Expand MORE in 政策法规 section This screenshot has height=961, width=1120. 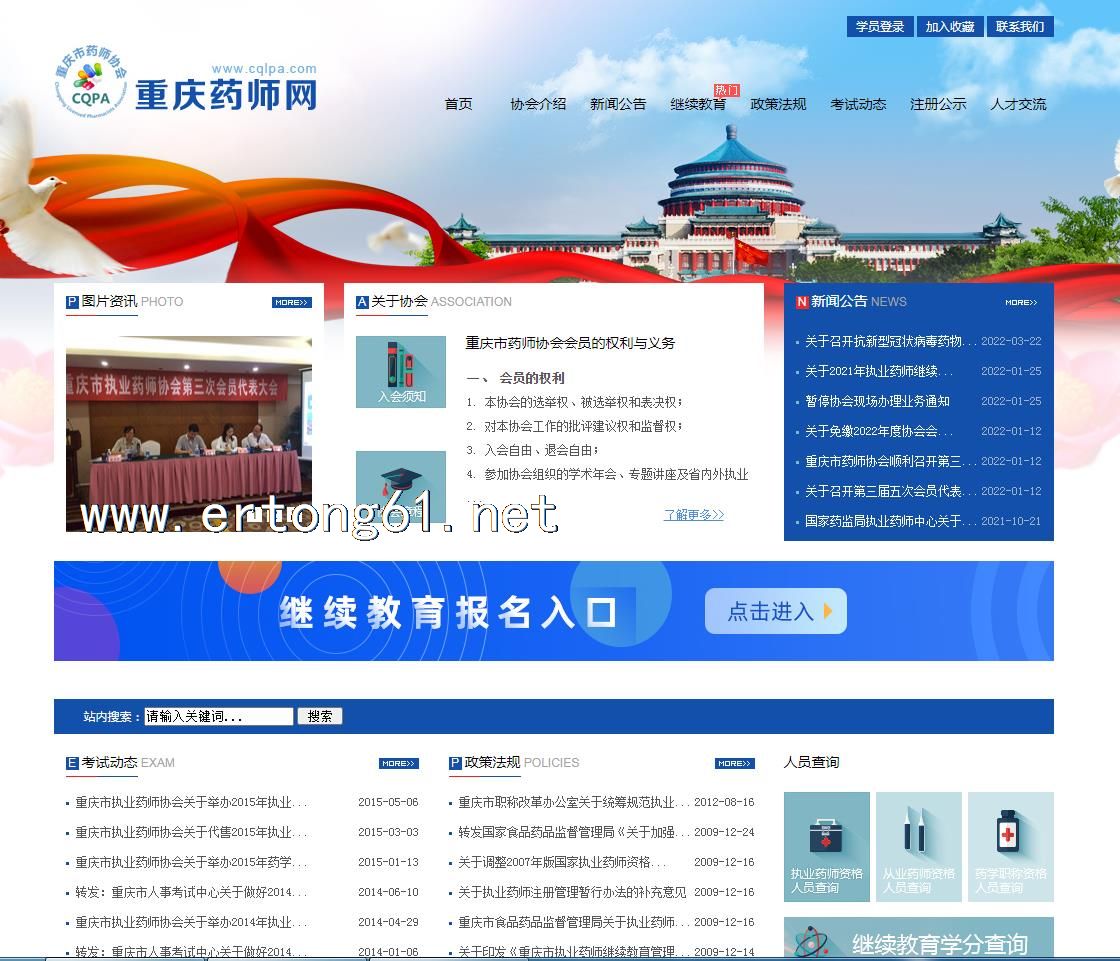pyautogui.click(x=734, y=763)
